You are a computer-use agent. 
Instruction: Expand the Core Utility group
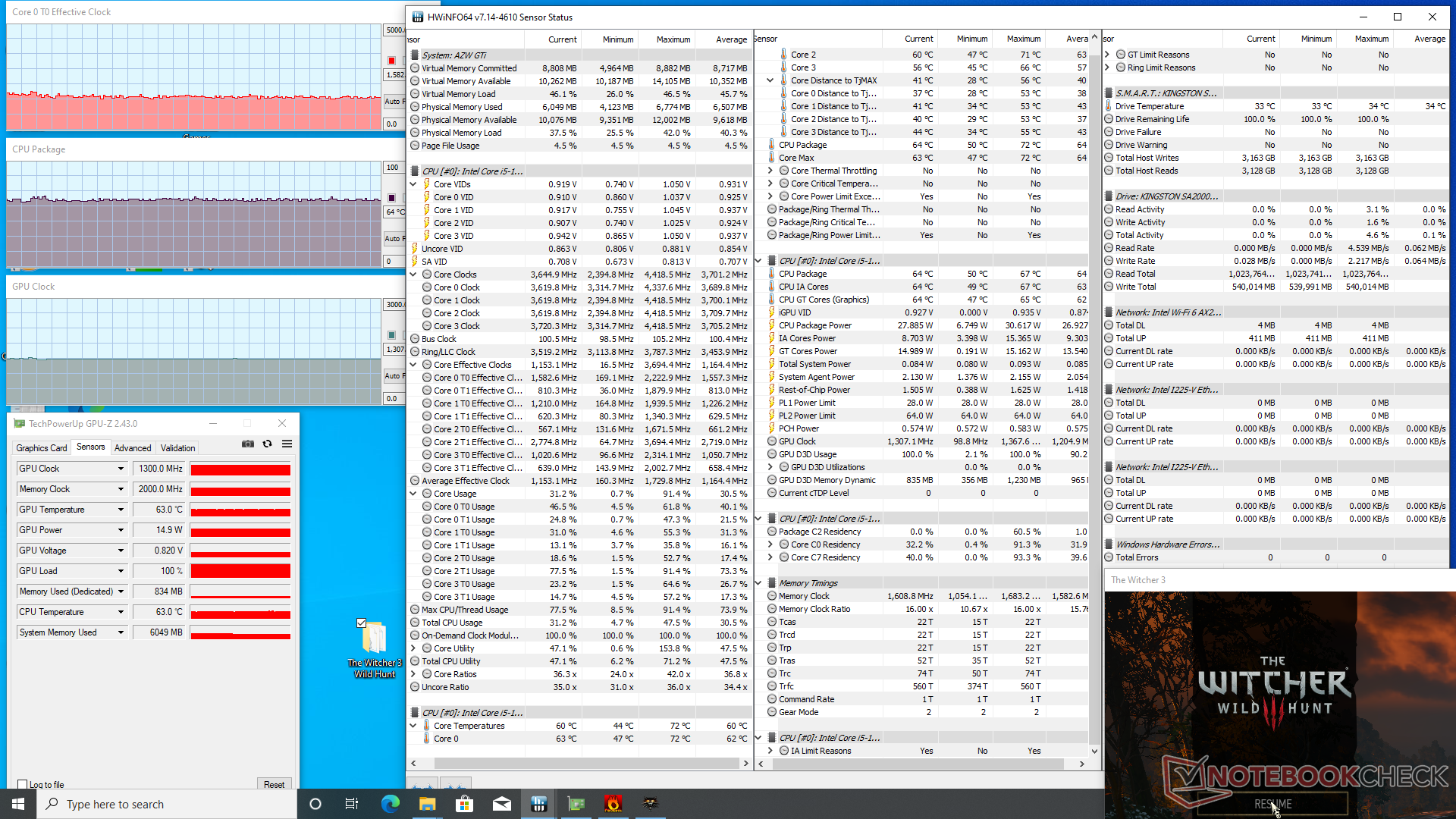point(414,648)
